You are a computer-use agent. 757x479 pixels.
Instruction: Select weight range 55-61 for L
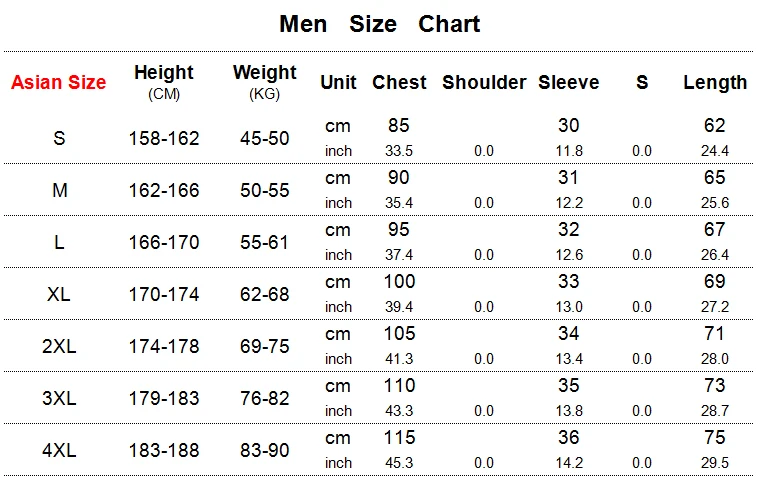(x=264, y=242)
